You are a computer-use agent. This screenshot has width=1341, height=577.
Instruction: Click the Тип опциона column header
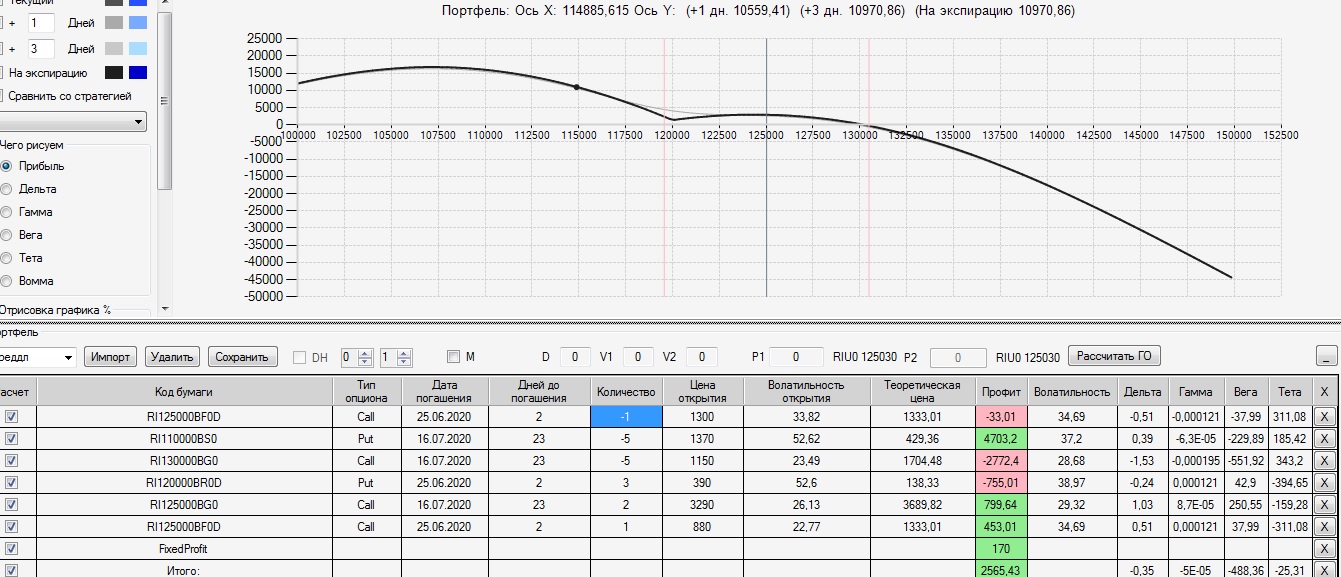[367, 391]
